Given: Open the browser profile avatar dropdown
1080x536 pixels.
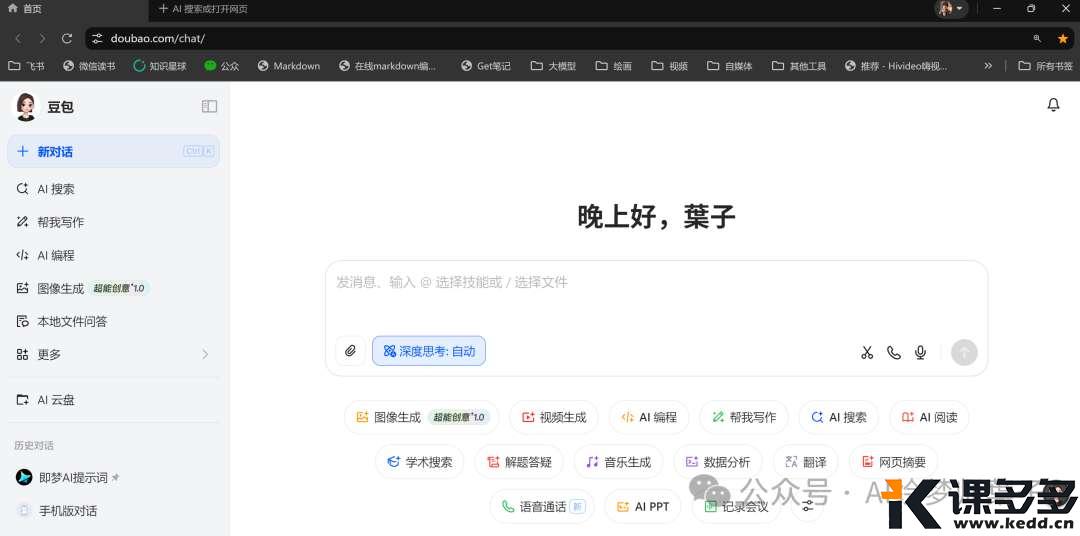Looking at the screenshot, I should [951, 9].
